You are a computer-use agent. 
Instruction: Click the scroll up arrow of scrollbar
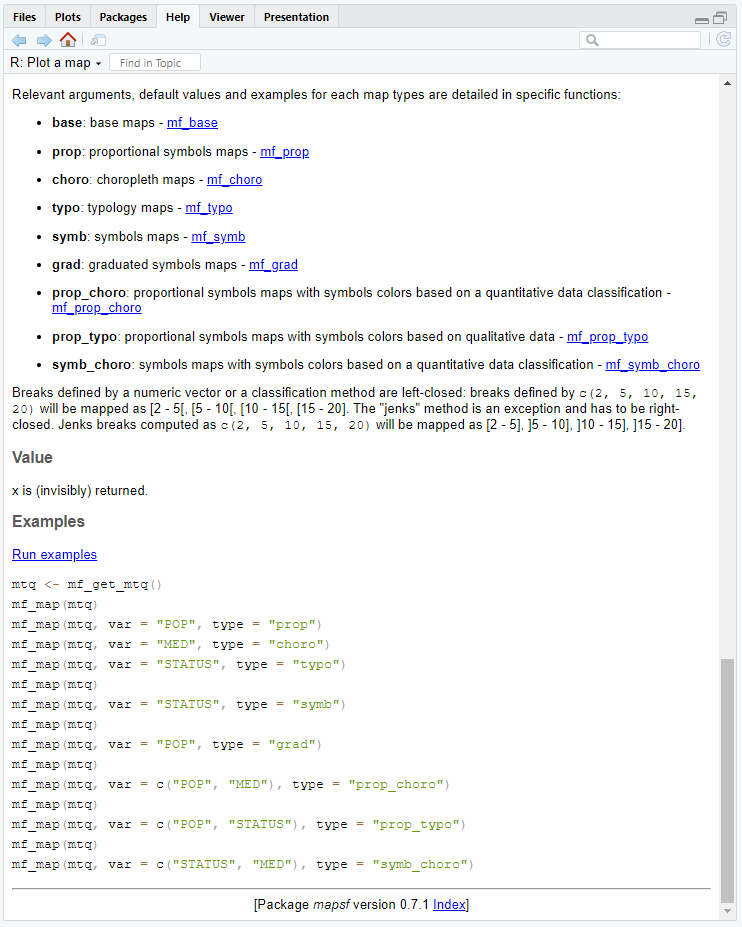click(727, 85)
